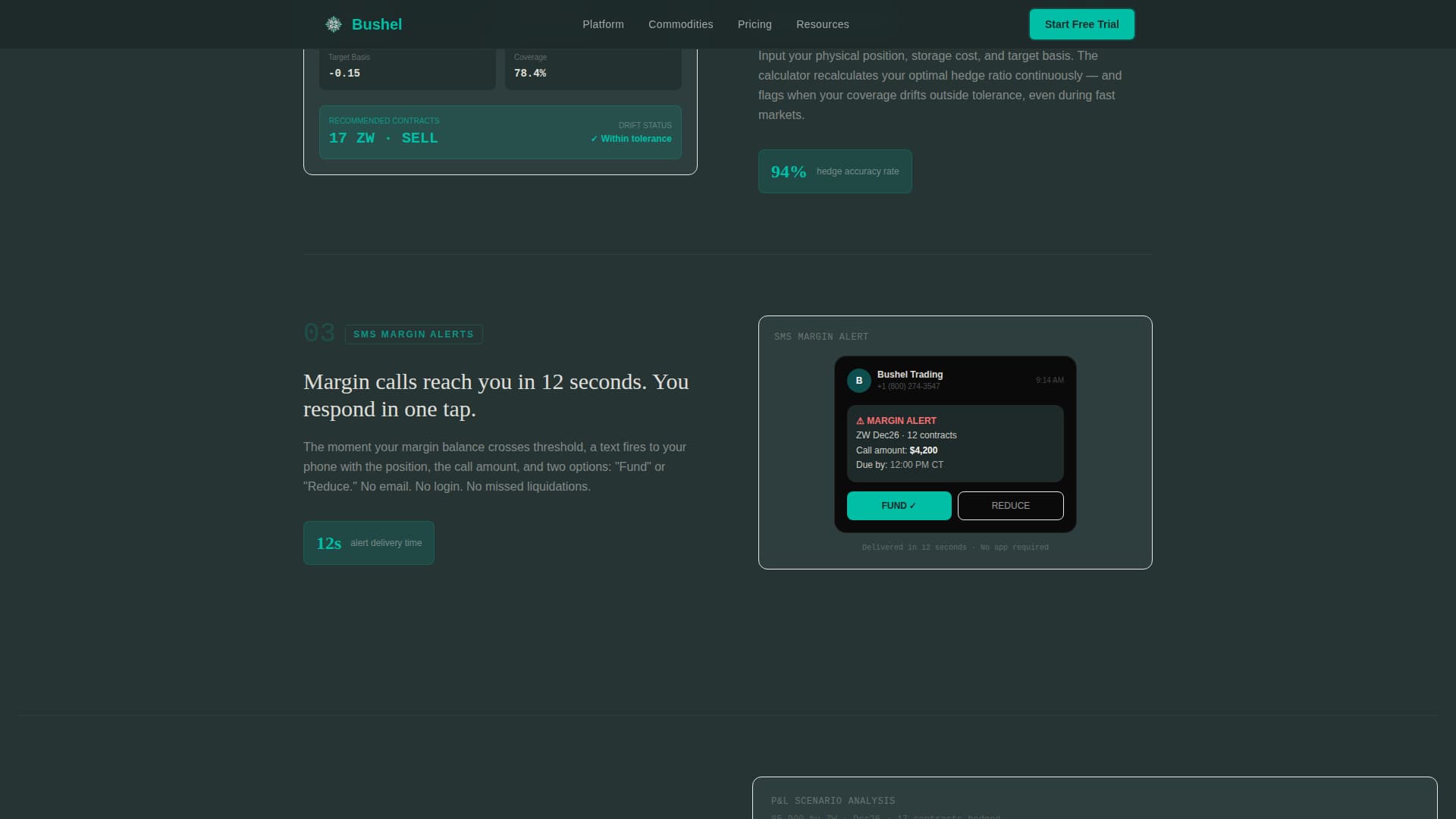1456x819 pixels.
Task: Click the ZW Dec26 · 12 contracts line
Action: [x=906, y=435]
